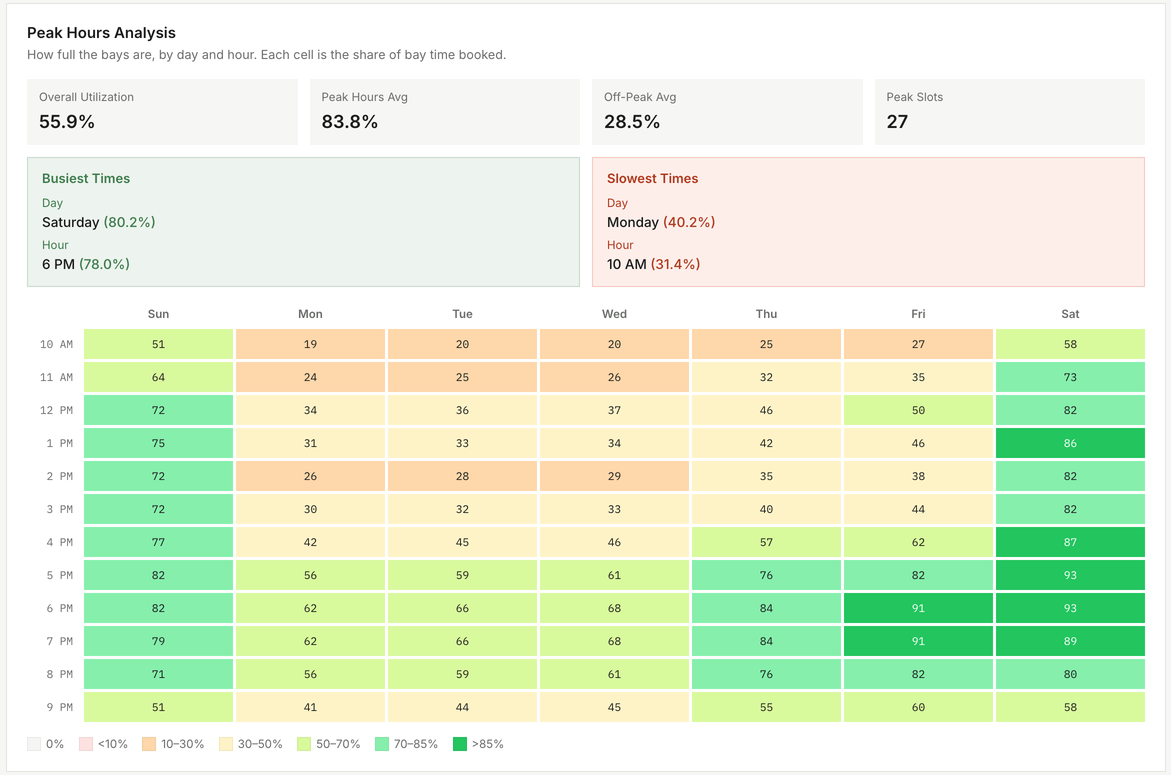This screenshot has height=775, width=1171.
Task: Click the 6 PM row label
Action: click(x=60, y=608)
